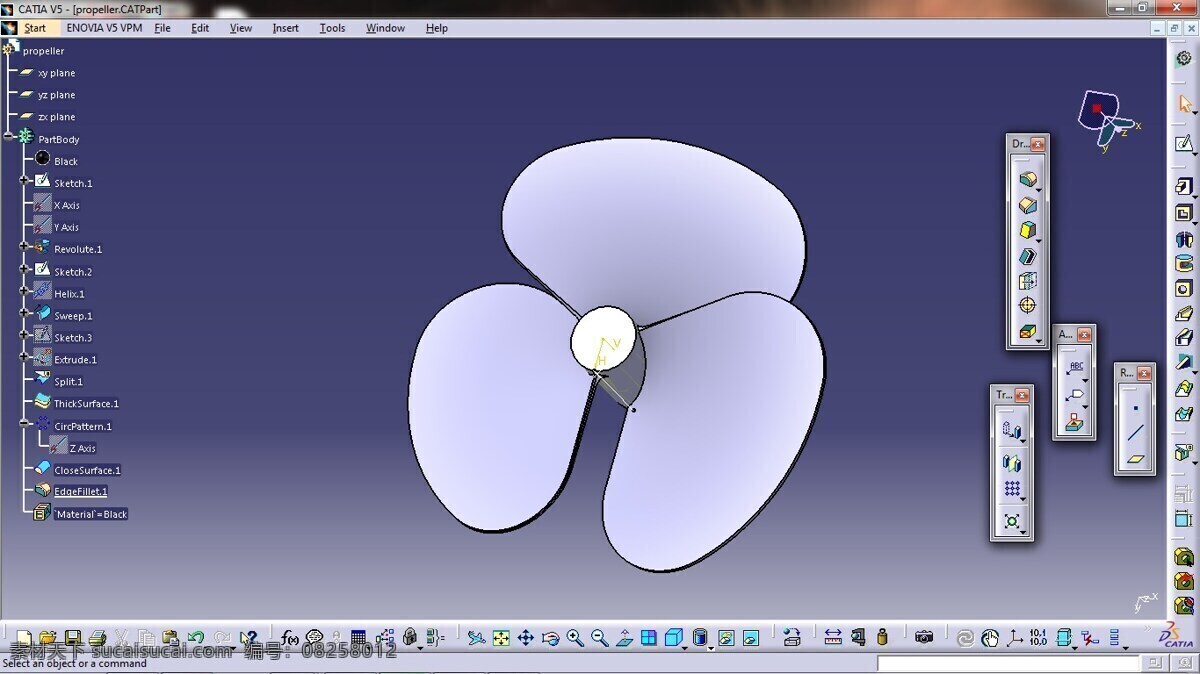Select the Mirror tool in Transformation toolbar
1200x674 pixels.
tap(1011, 463)
